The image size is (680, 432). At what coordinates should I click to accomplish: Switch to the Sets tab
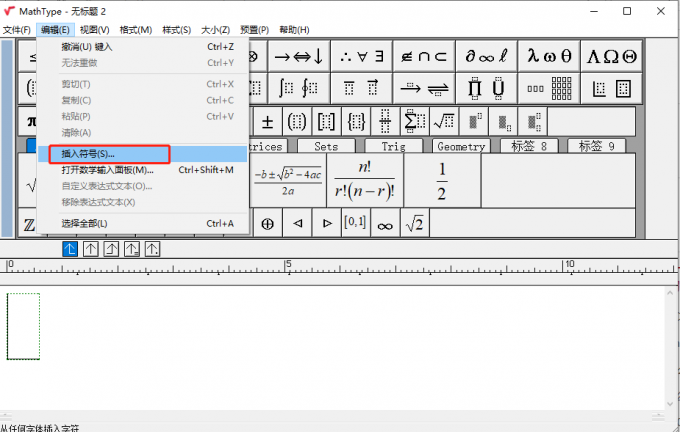coord(326,147)
